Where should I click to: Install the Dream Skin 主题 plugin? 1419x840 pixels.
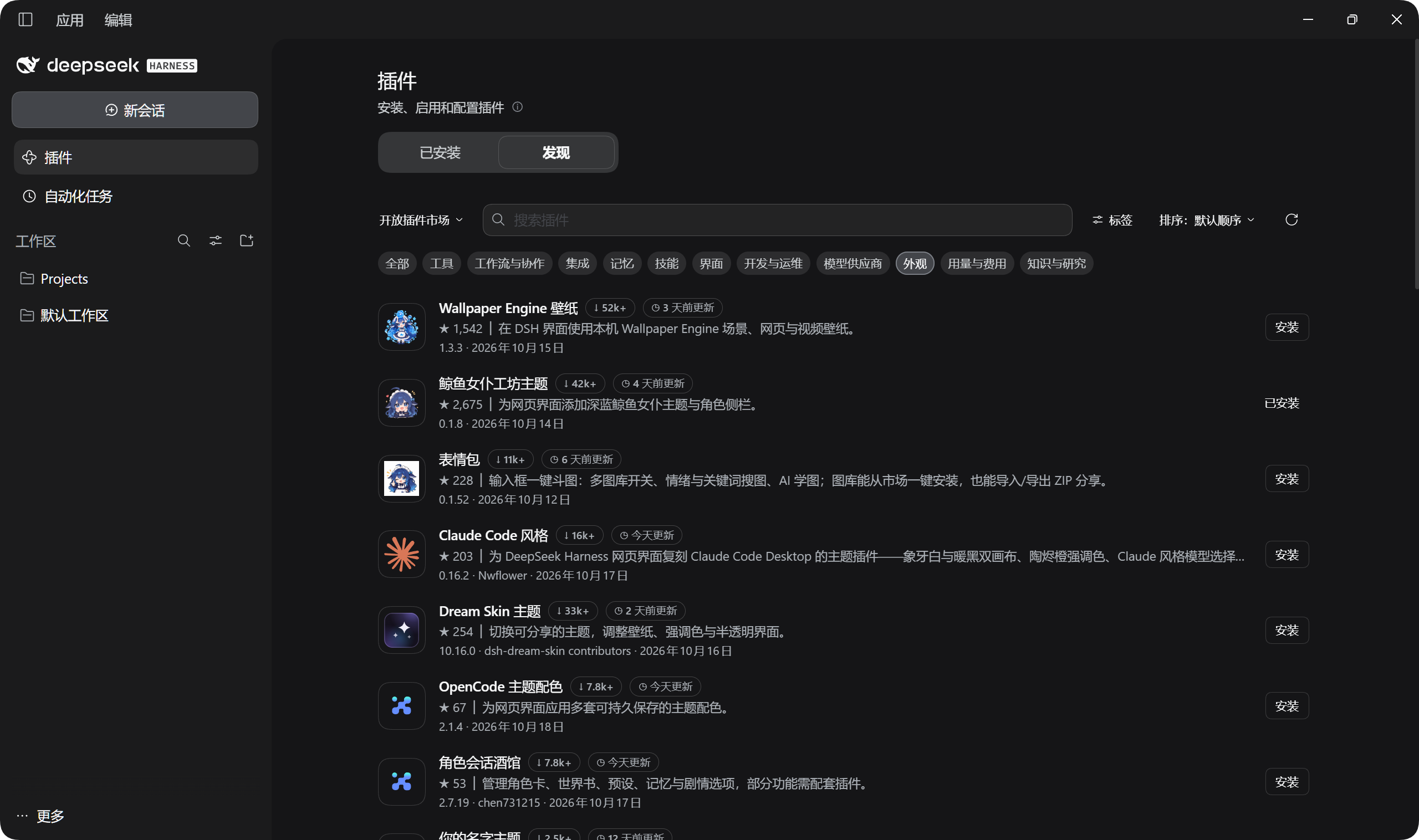pyautogui.click(x=1287, y=630)
